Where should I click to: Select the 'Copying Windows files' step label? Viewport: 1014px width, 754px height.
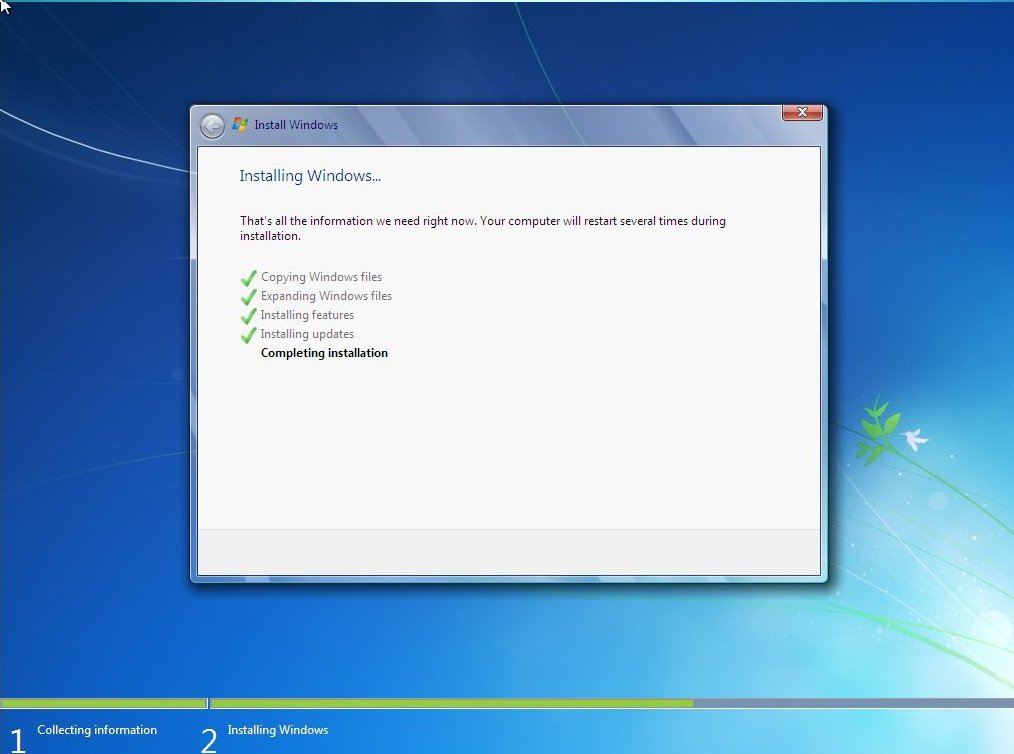click(x=321, y=277)
